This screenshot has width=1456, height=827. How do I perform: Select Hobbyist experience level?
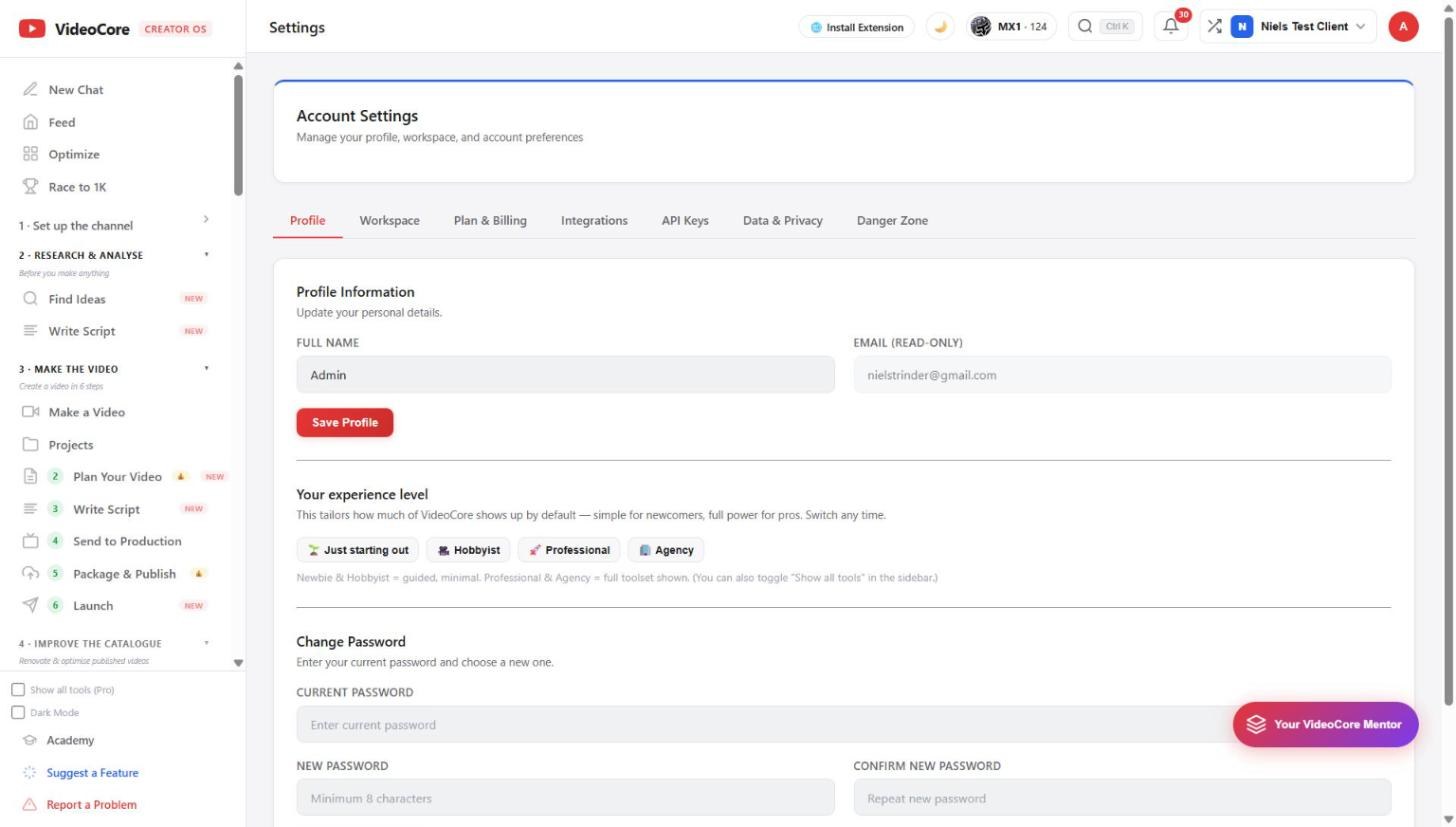(468, 550)
